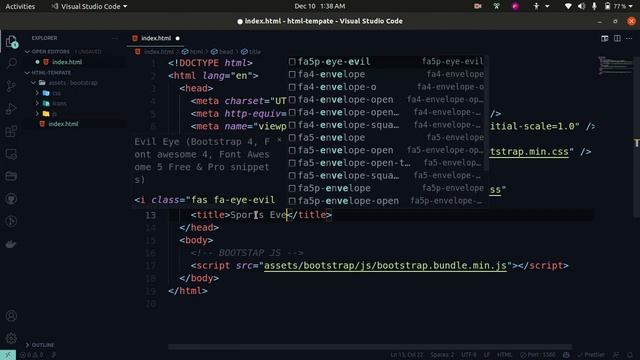Open the Accounts menu icon

(x=11, y=316)
